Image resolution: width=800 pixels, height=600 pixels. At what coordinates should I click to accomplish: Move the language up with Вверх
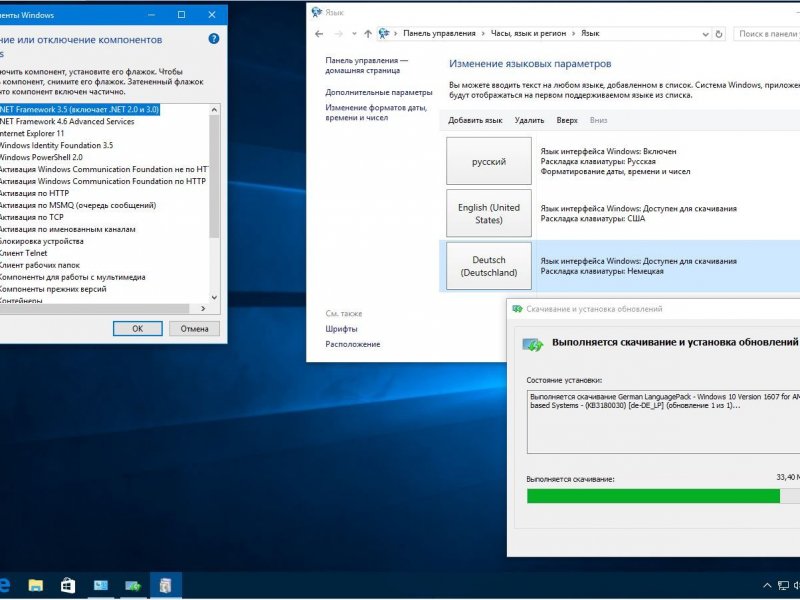pyautogui.click(x=567, y=120)
